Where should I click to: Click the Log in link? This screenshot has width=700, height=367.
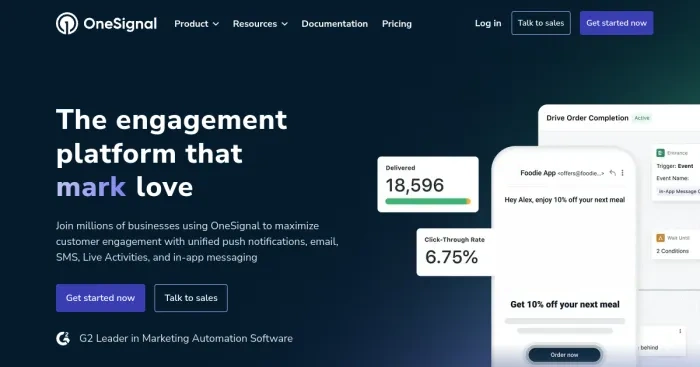[x=488, y=23]
